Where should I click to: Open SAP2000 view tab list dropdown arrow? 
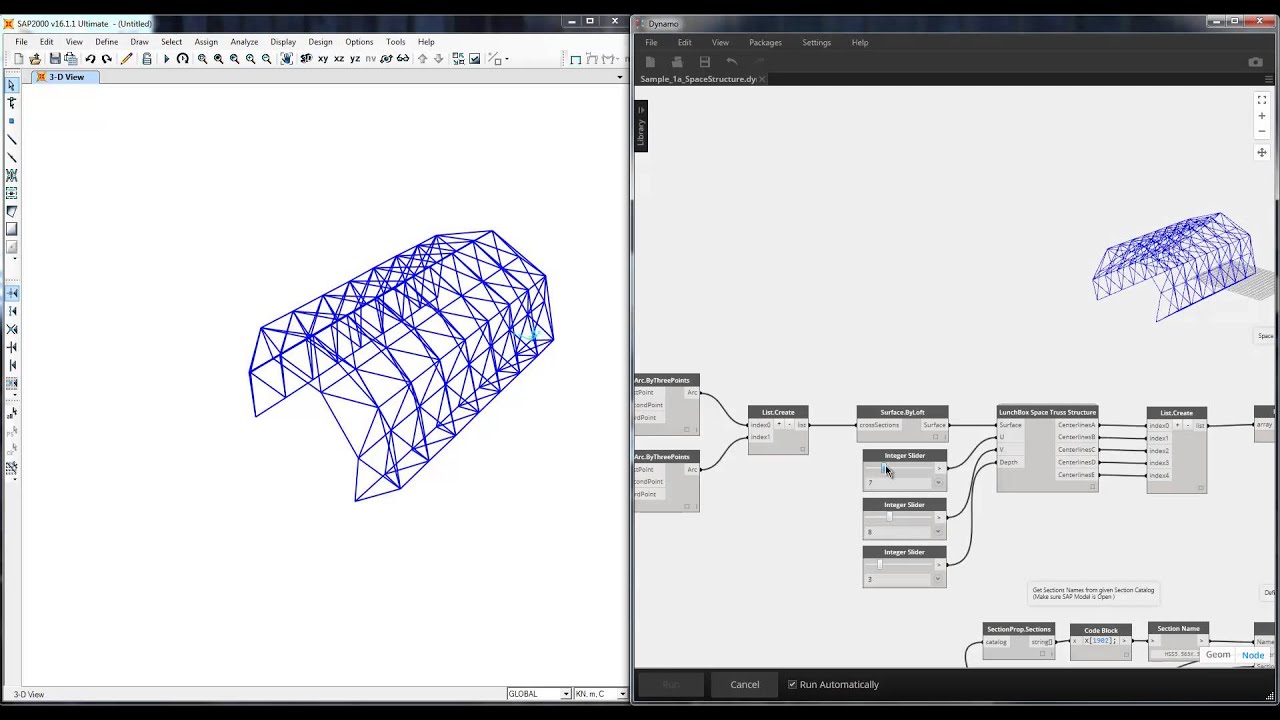(x=619, y=77)
